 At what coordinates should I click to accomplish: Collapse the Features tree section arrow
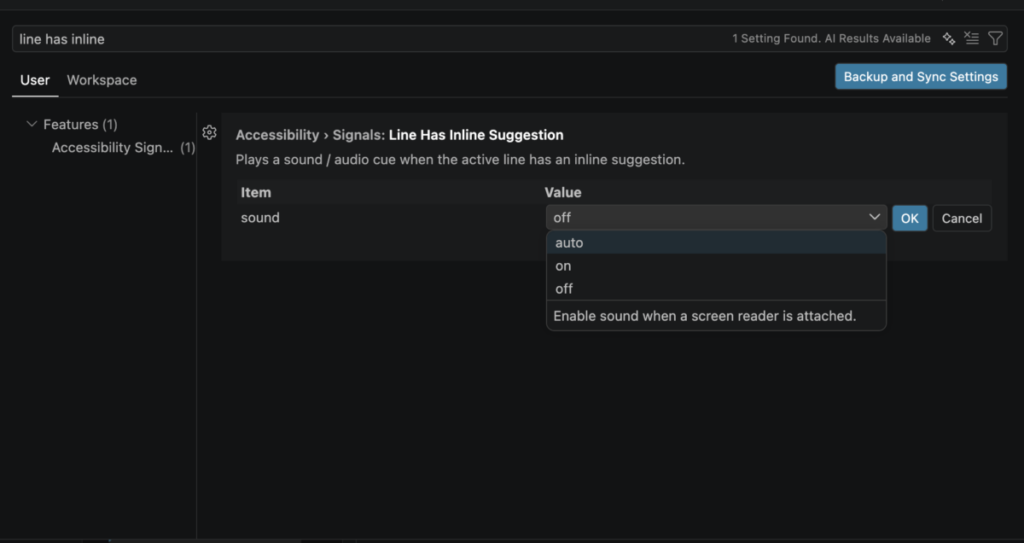click(x=33, y=125)
